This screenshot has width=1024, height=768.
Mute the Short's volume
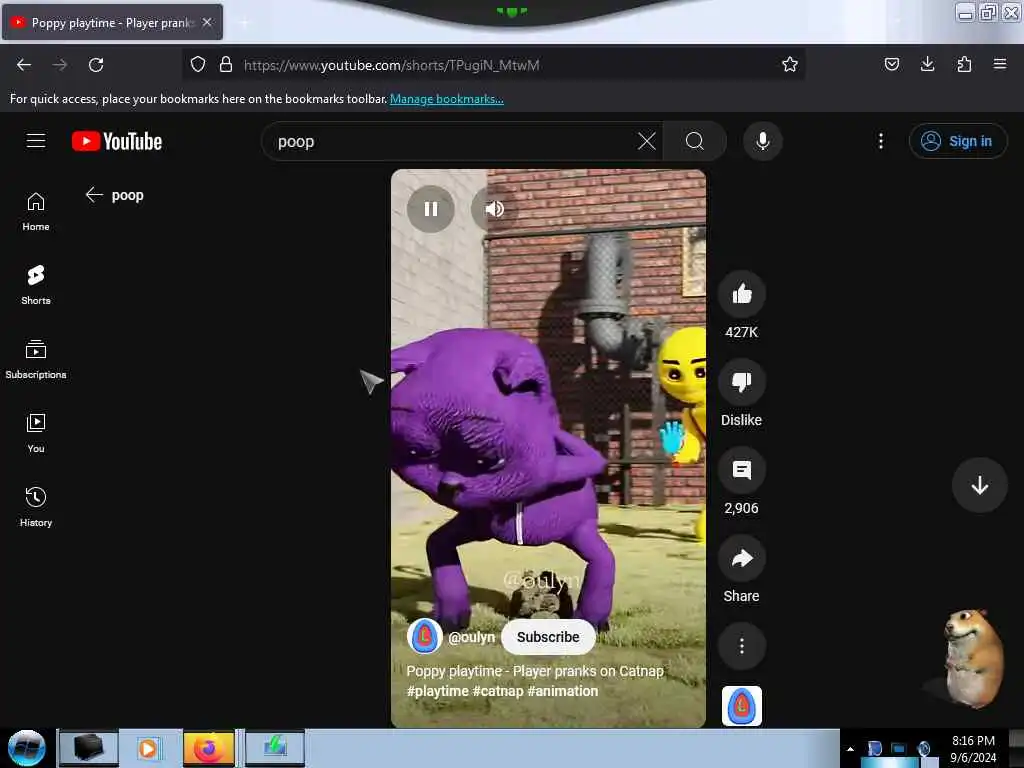pyautogui.click(x=494, y=209)
